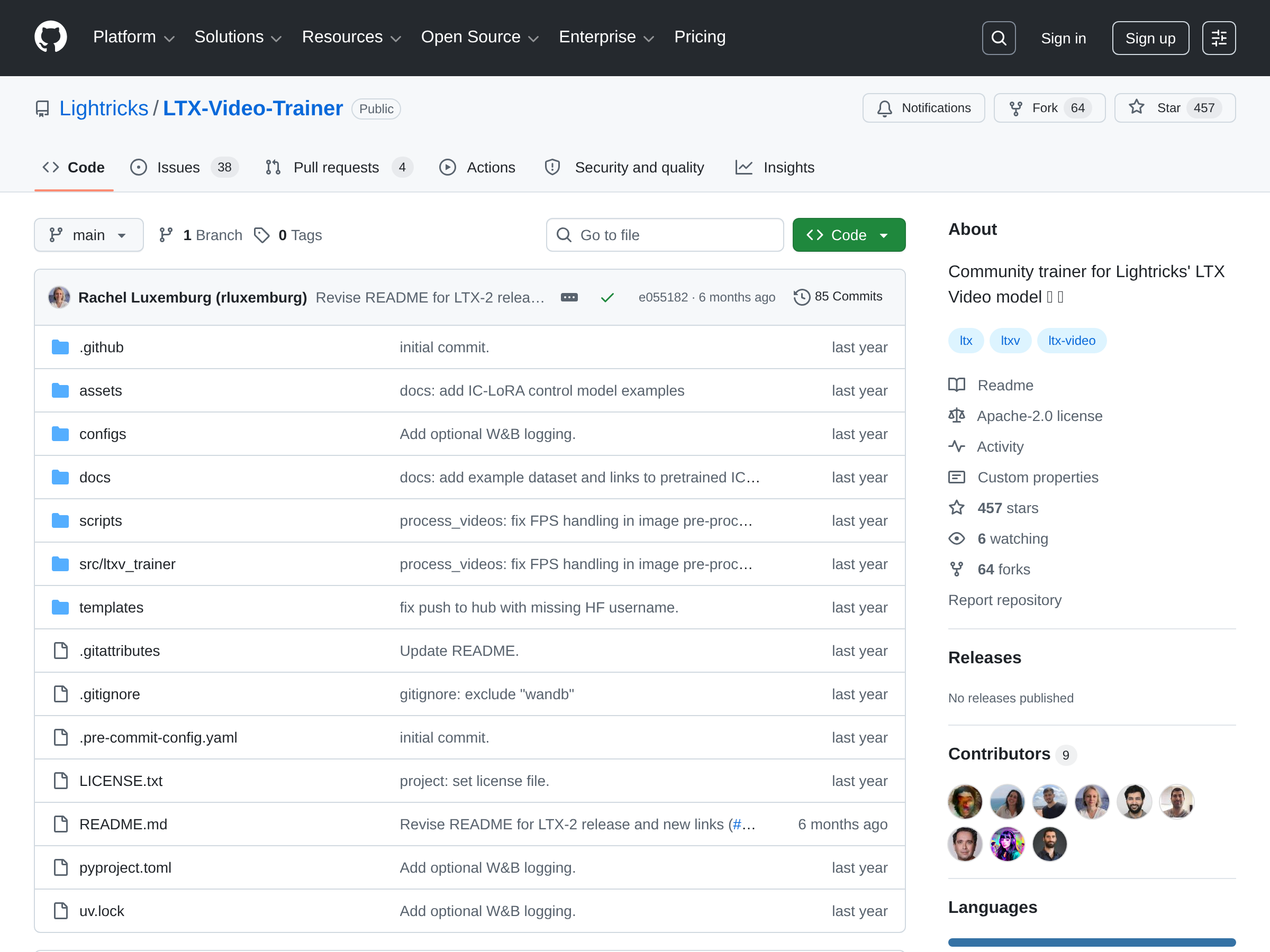The height and width of the screenshot is (952, 1270).
Task: Click the GitHub logo home icon
Action: point(50,38)
